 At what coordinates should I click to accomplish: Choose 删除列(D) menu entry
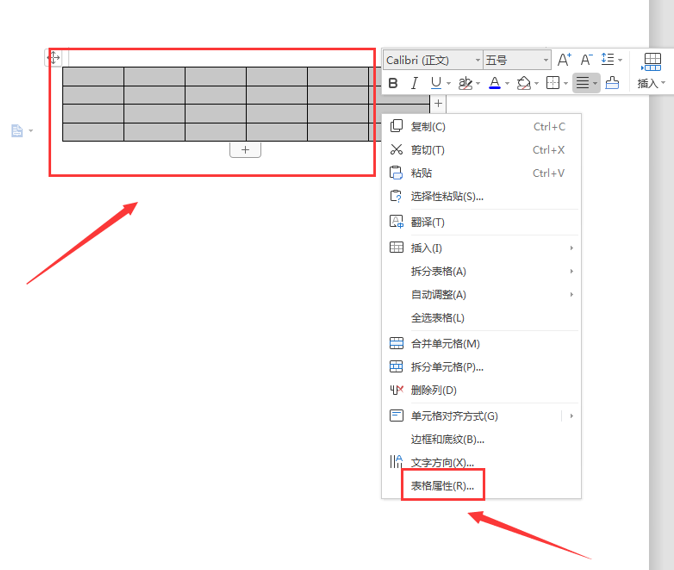[x=481, y=390]
